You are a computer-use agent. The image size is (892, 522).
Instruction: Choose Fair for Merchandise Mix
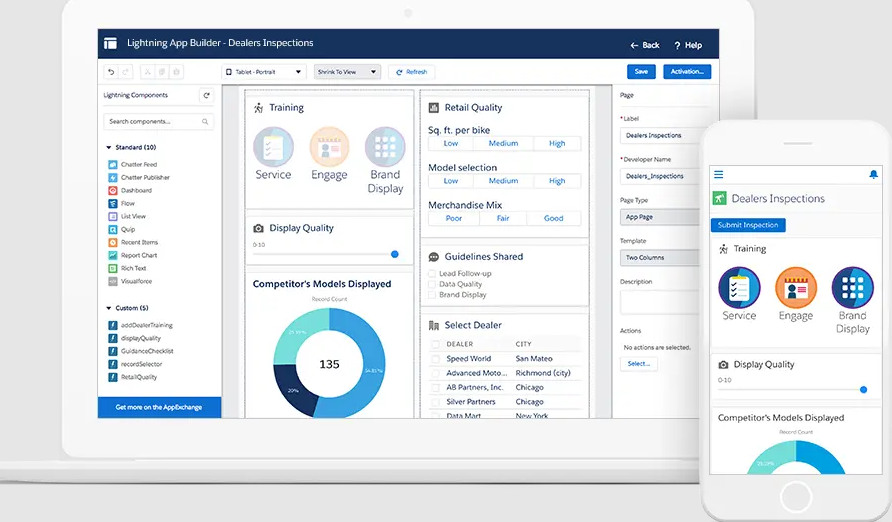click(503, 218)
